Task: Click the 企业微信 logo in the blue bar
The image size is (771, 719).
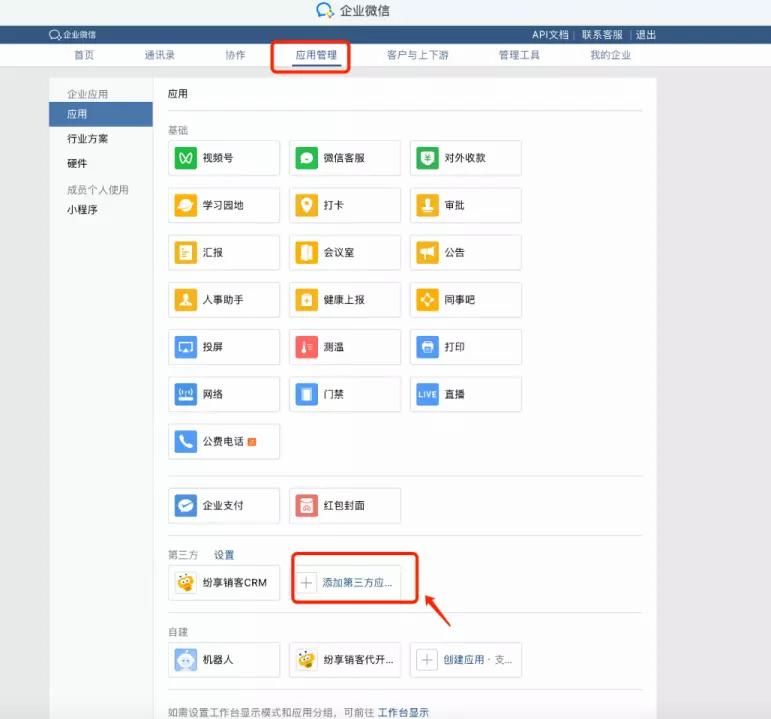Action: pos(72,34)
